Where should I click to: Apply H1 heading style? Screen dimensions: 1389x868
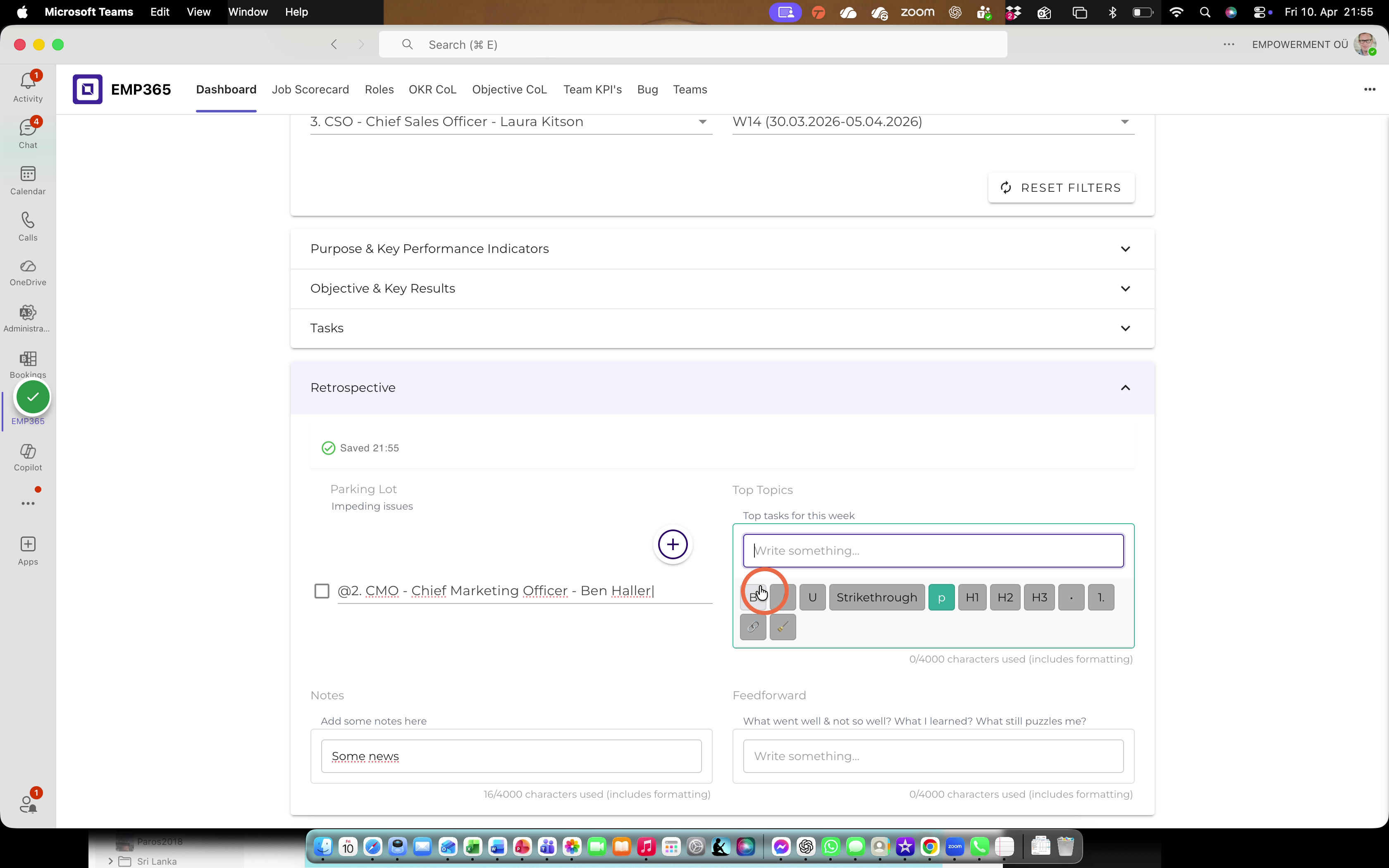[972, 597]
